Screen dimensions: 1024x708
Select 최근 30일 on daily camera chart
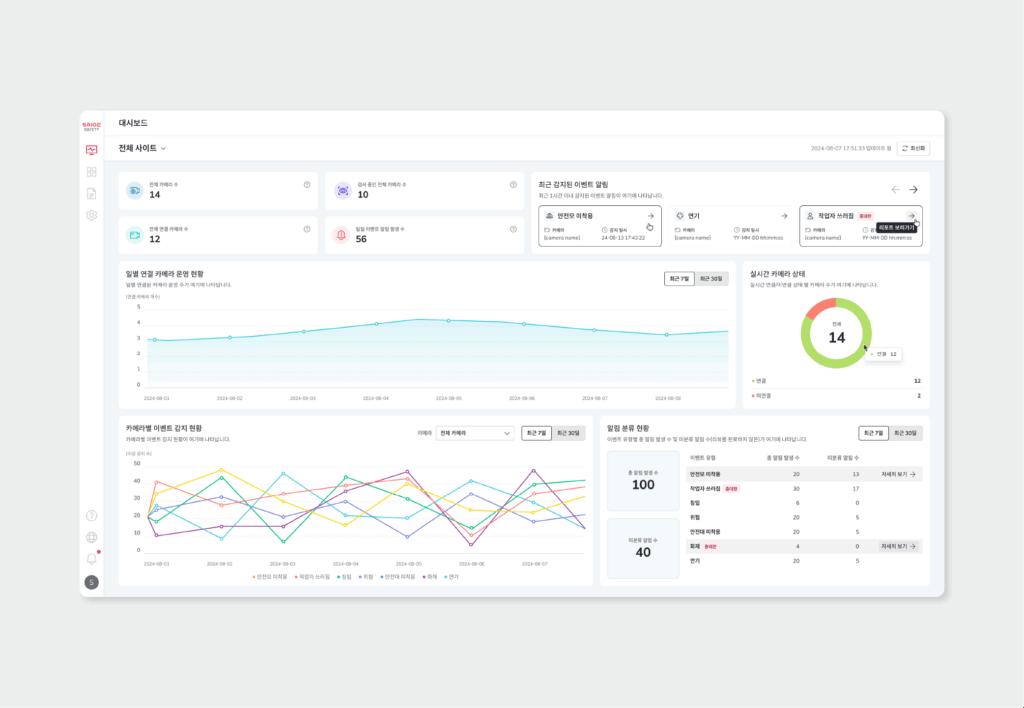click(711, 278)
